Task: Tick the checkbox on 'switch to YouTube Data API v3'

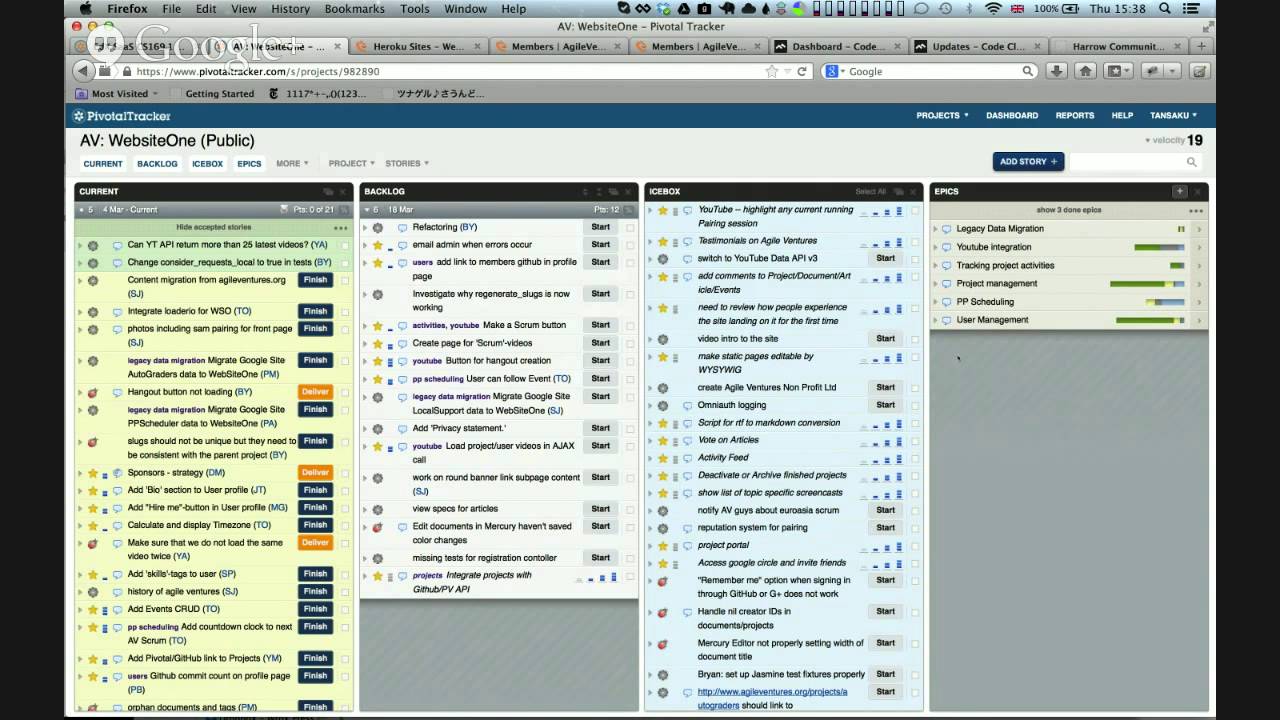Action: (x=915, y=259)
